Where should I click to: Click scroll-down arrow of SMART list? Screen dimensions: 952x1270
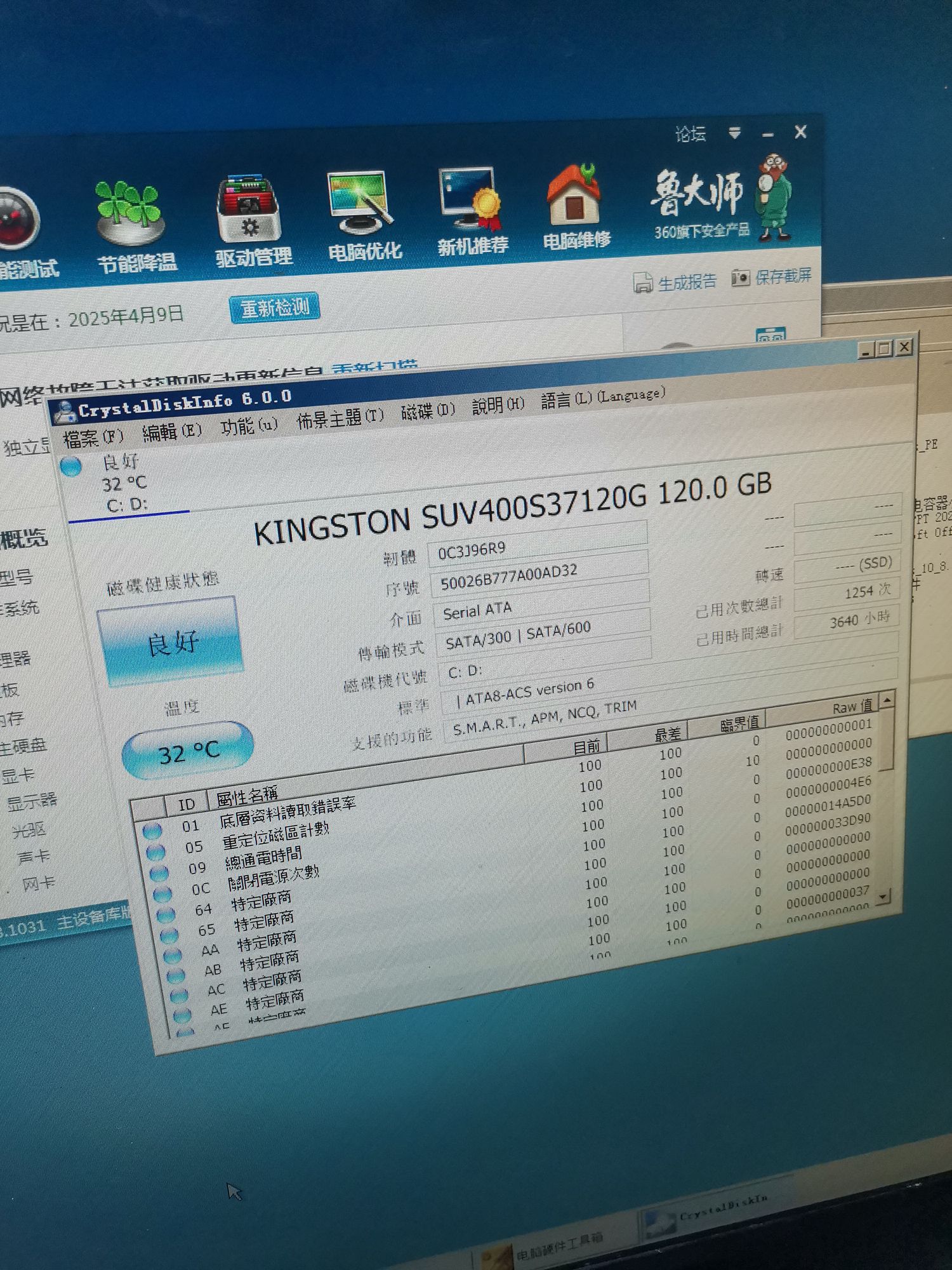pos(883,897)
